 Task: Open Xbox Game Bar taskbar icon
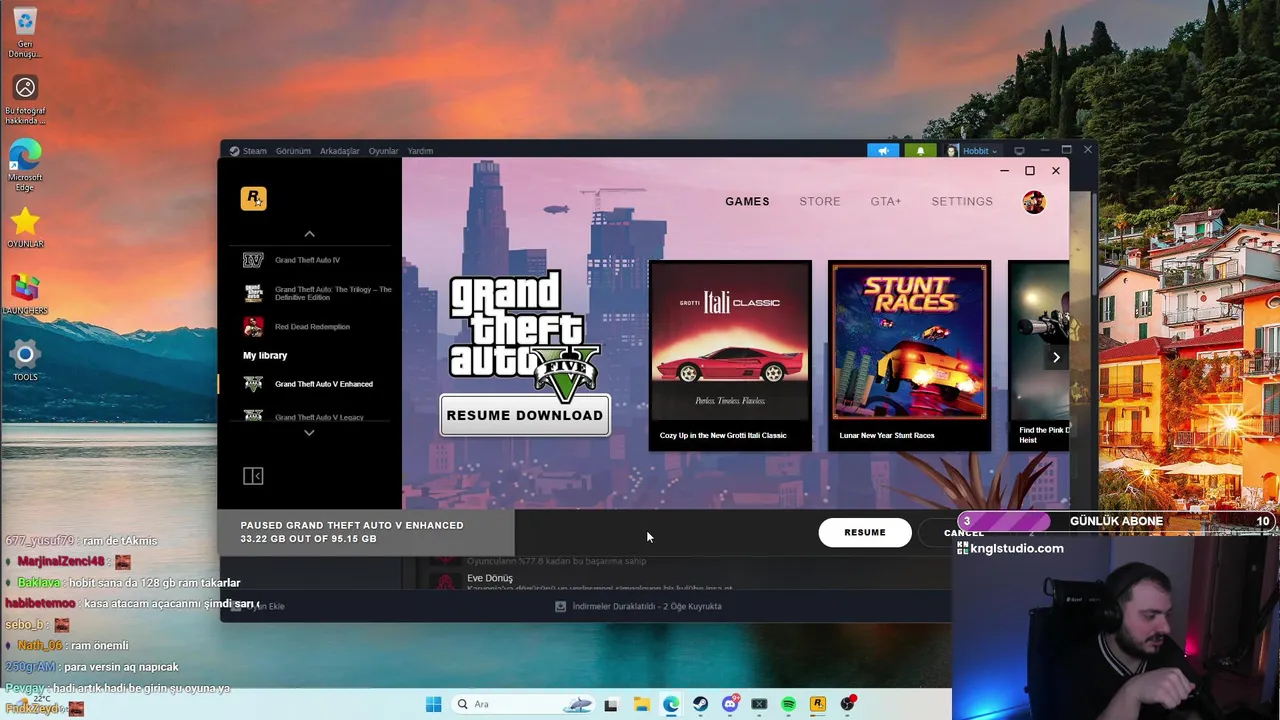coord(759,704)
